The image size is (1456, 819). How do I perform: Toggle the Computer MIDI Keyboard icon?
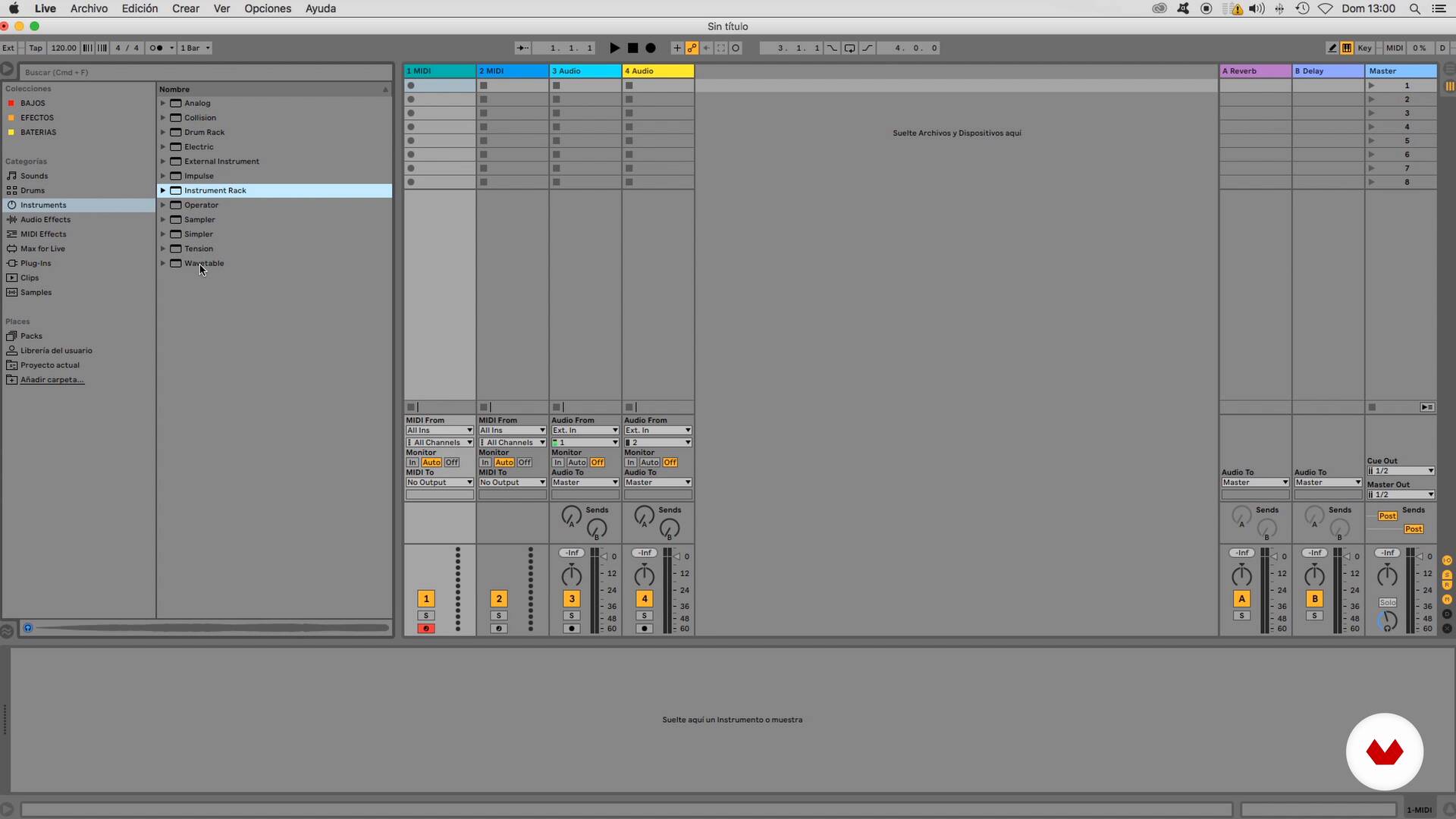(1346, 48)
